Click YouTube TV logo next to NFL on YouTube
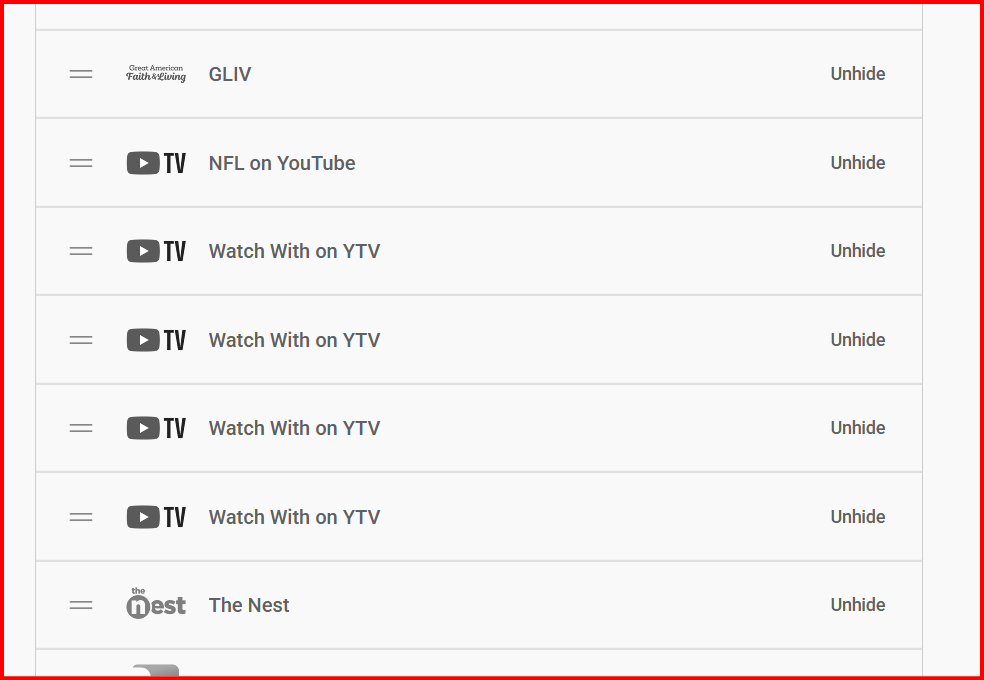The width and height of the screenshot is (984, 680). coord(156,163)
